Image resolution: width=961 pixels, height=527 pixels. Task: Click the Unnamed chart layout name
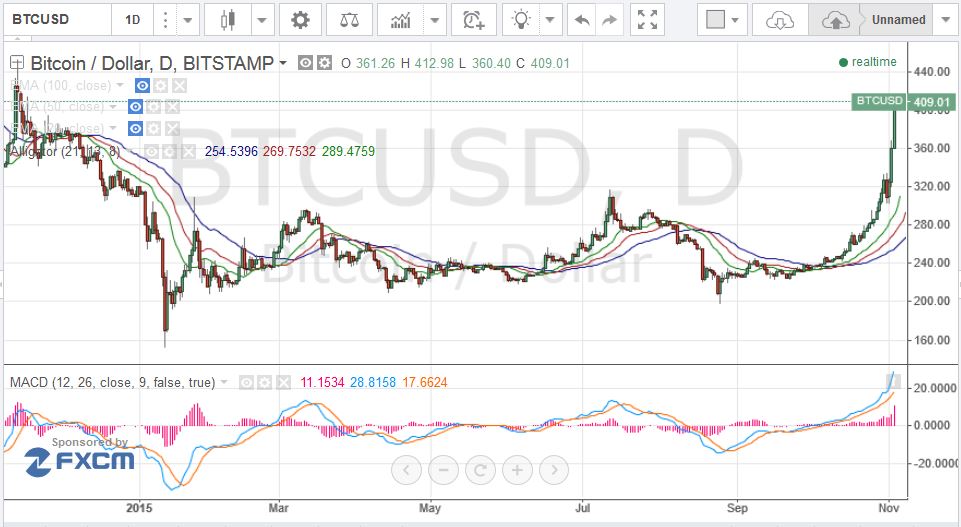[x=898, y=20]
